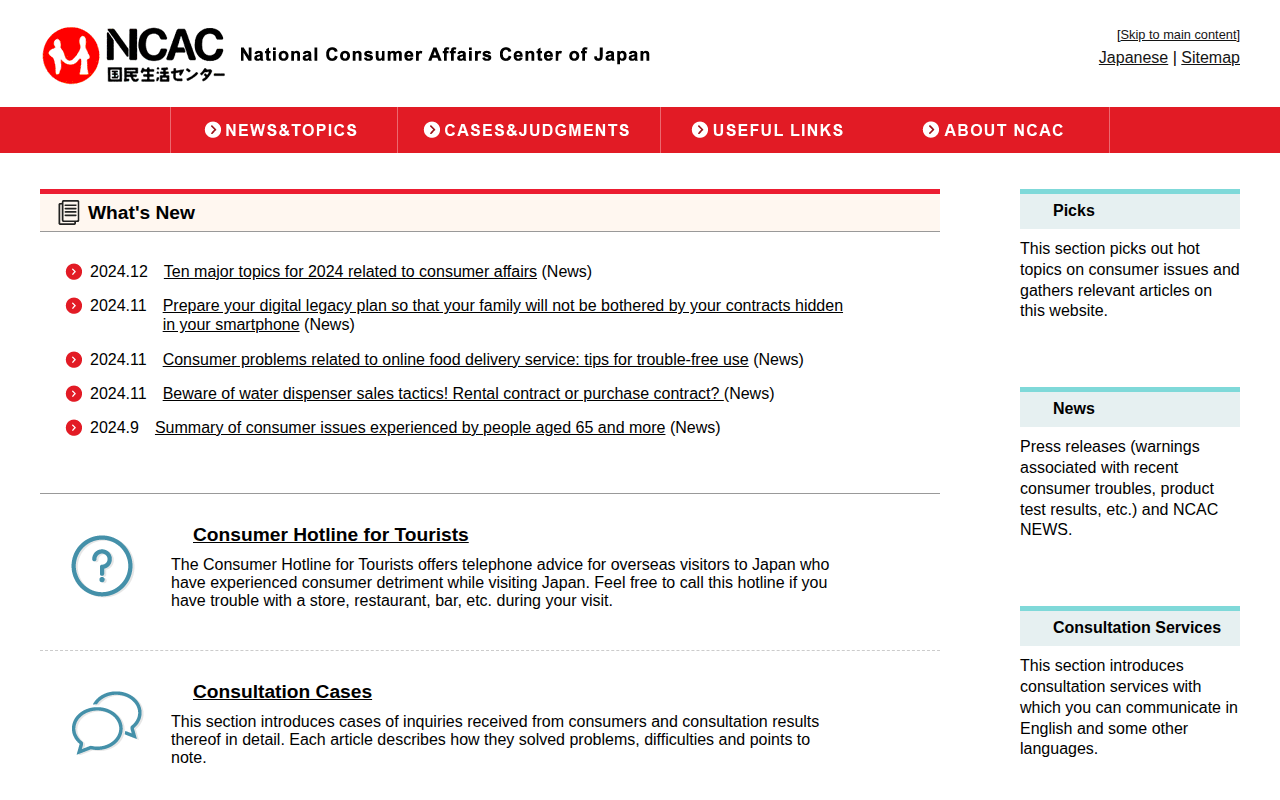Click the National Consumer Affairs Center of Japan title

[445, 55]
